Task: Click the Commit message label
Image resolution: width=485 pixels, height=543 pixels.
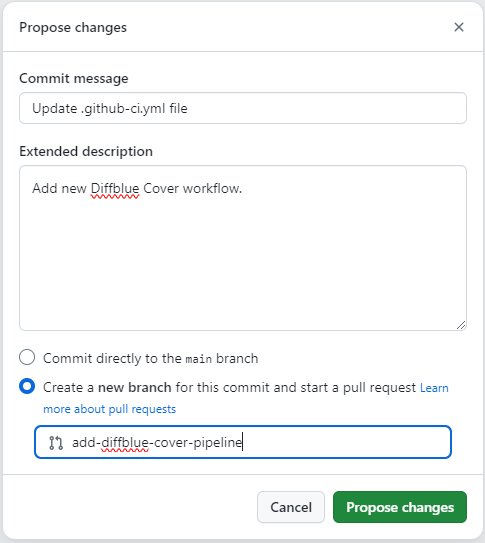Action: (74, 79)
